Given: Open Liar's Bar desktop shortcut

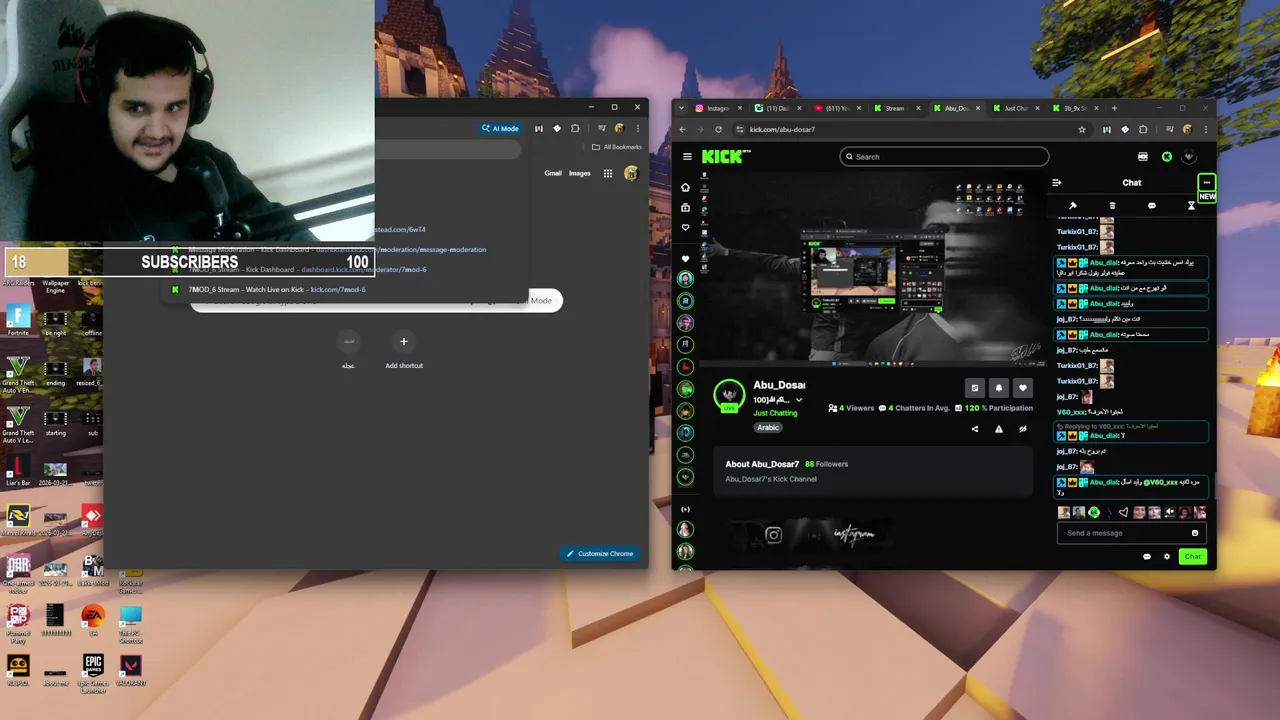Looking at the screenshot, I should point(18,470).
